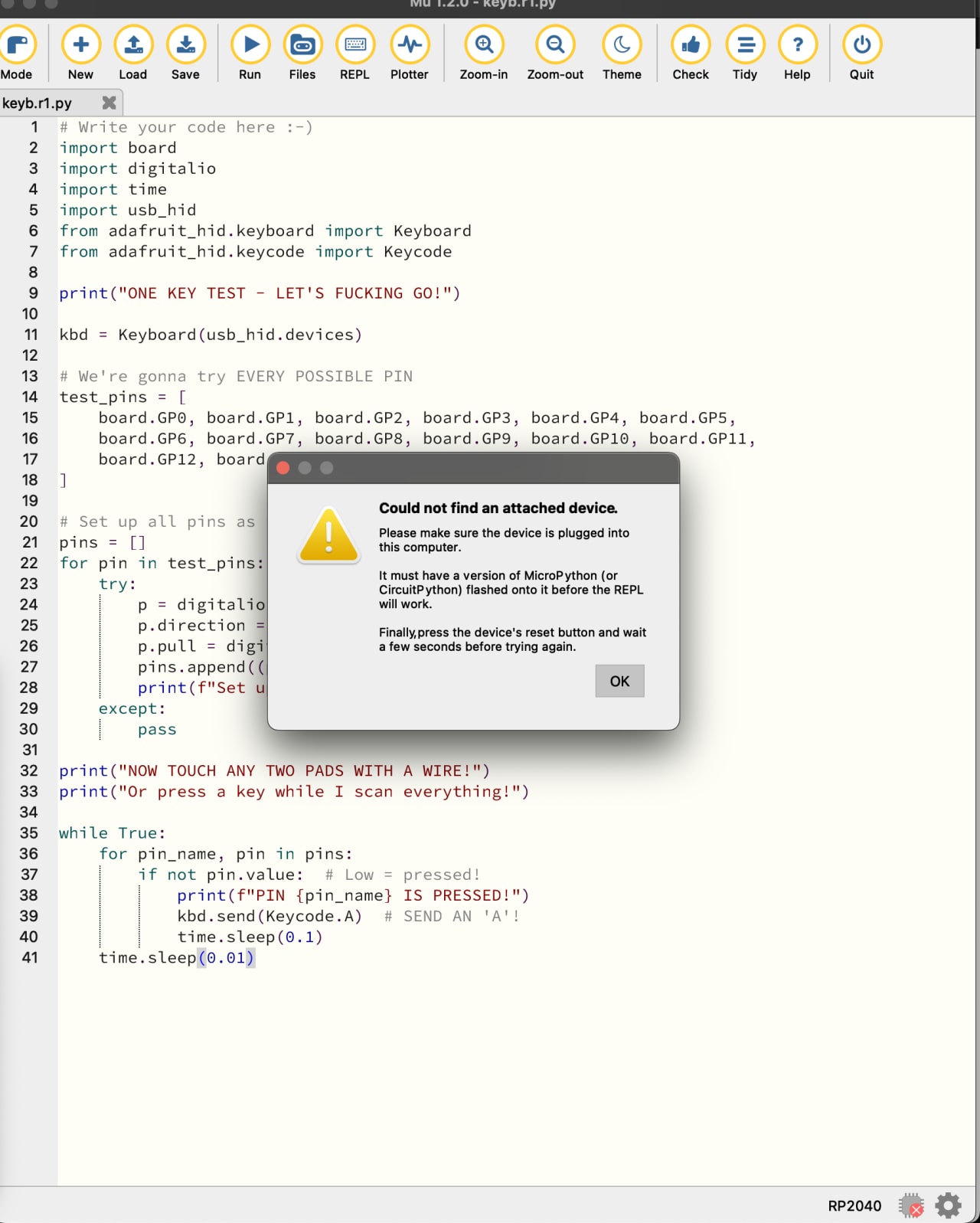Image resolution: width=980 pixels, height=1223 pixels.
Task: Click 'for pin_name, pin in pins:' line
Action: coord(226,854)
